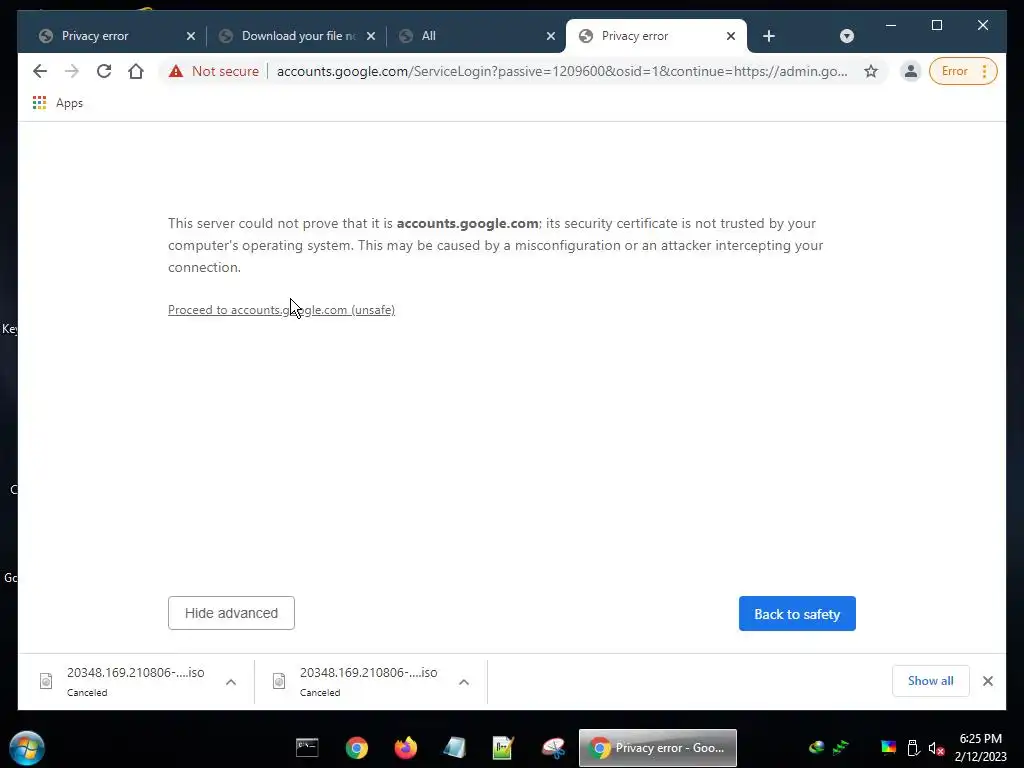
Task: Go back using the browser back arrow
Action: 40,71
